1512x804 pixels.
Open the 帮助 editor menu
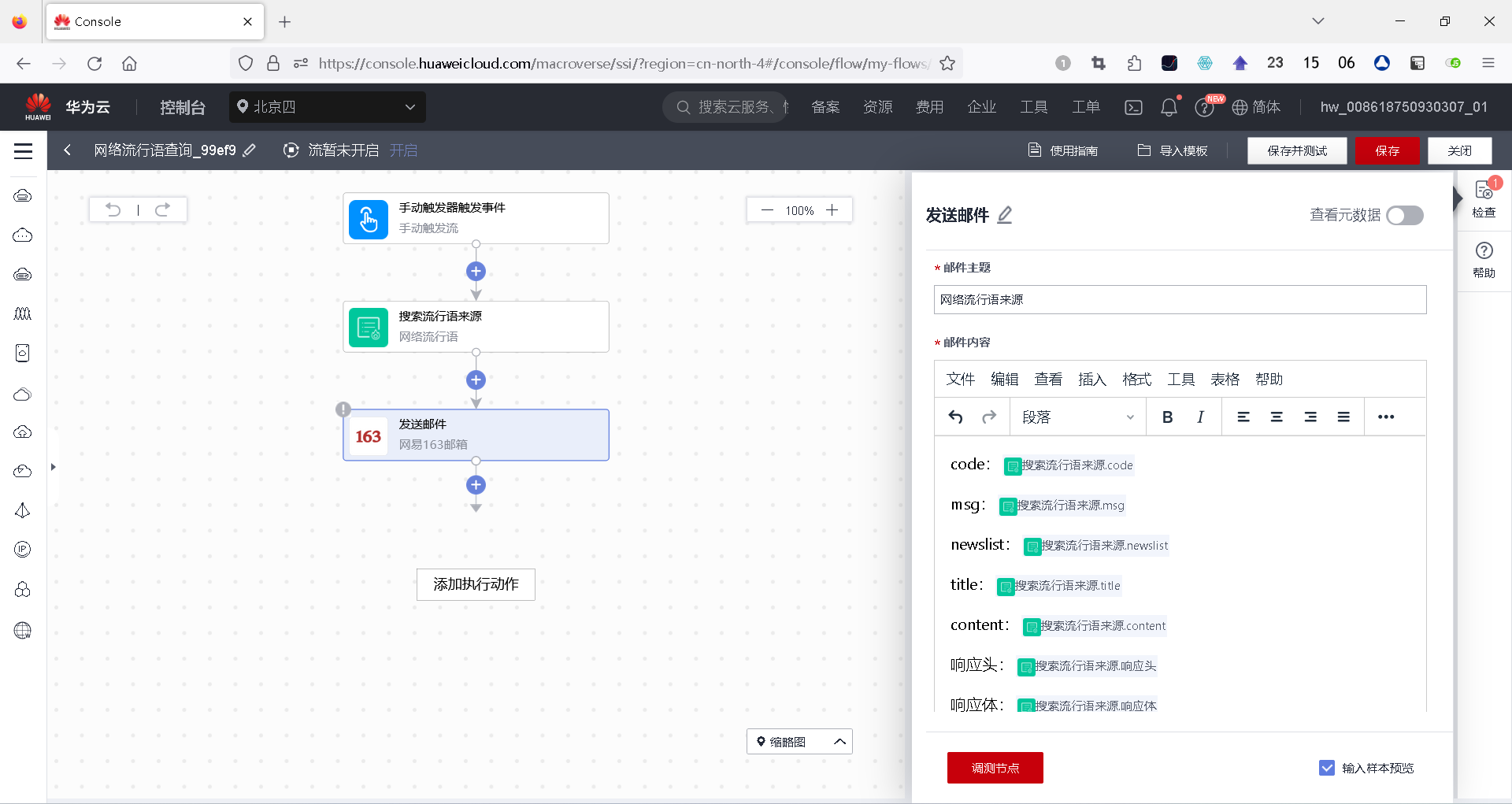tap(1269, 380)
